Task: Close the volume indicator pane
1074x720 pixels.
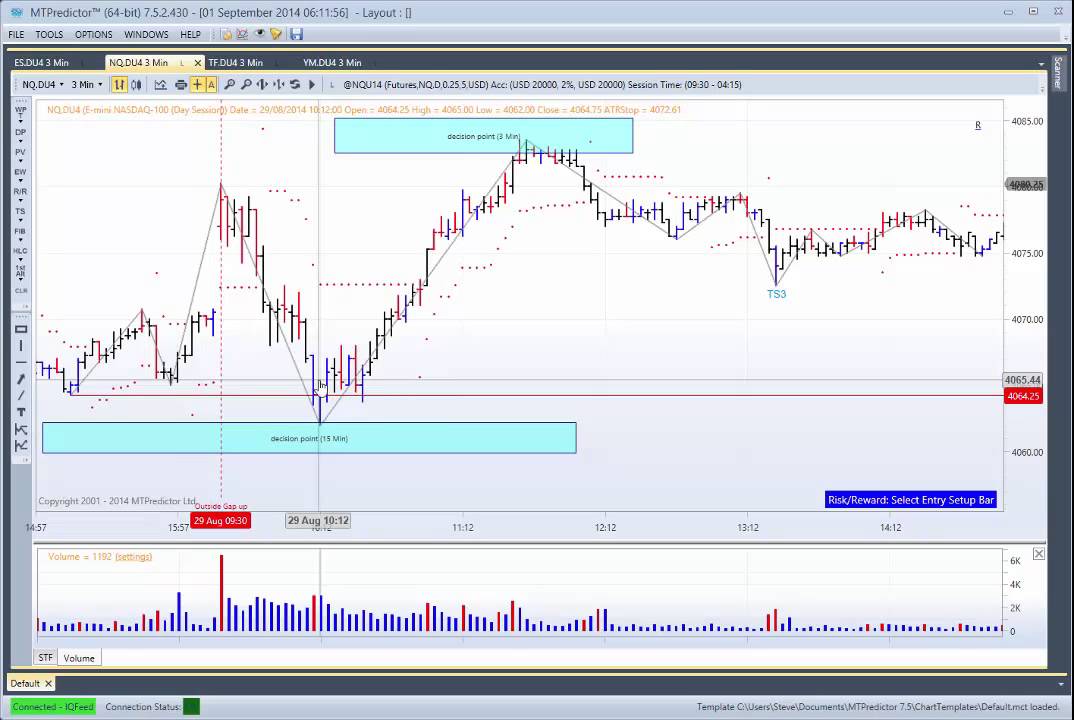Action: pos(1038,554)
